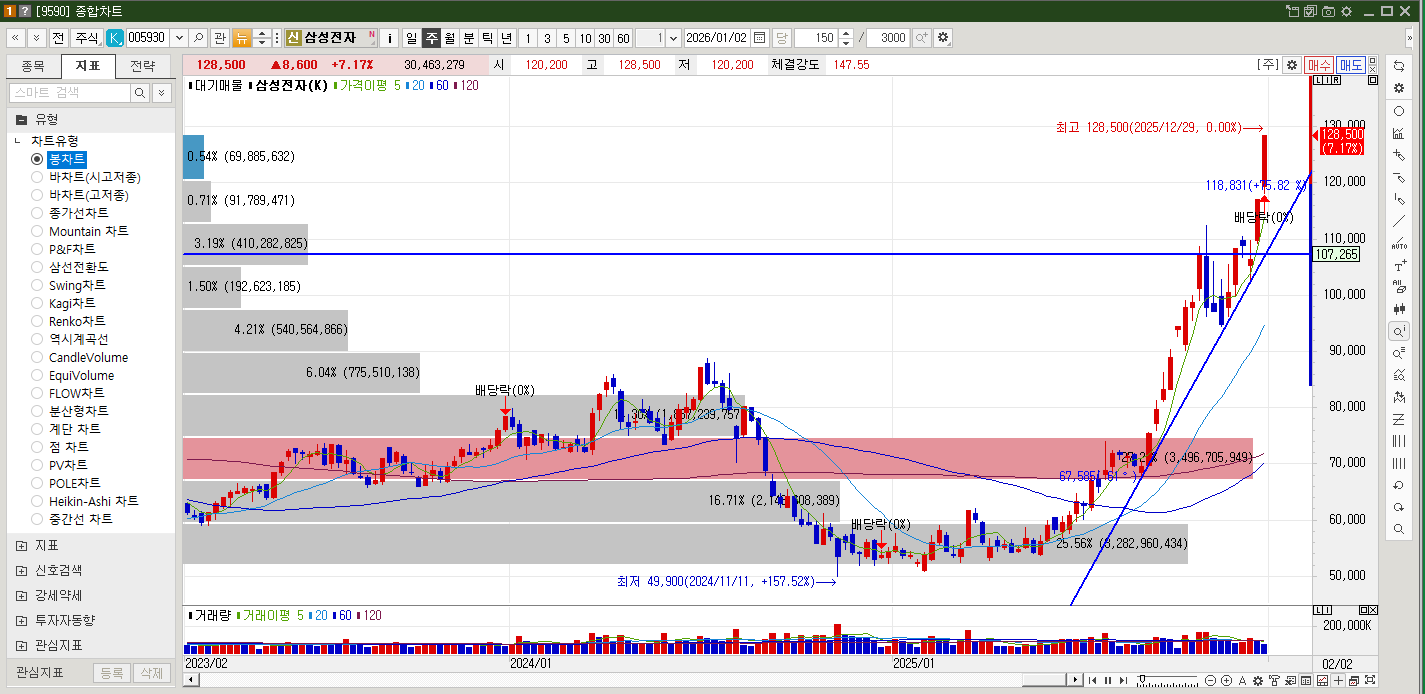
Task: Open the stock code dropdown arrow
Action: click(x=179, y=38)
